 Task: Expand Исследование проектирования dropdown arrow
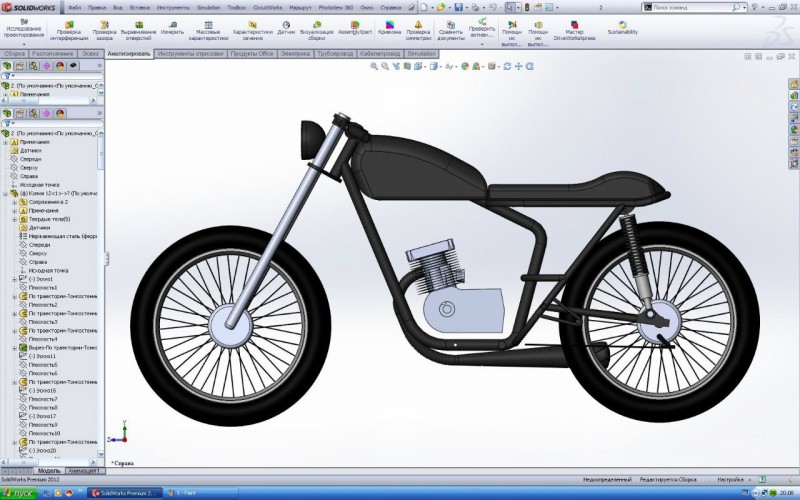(23, 45)
